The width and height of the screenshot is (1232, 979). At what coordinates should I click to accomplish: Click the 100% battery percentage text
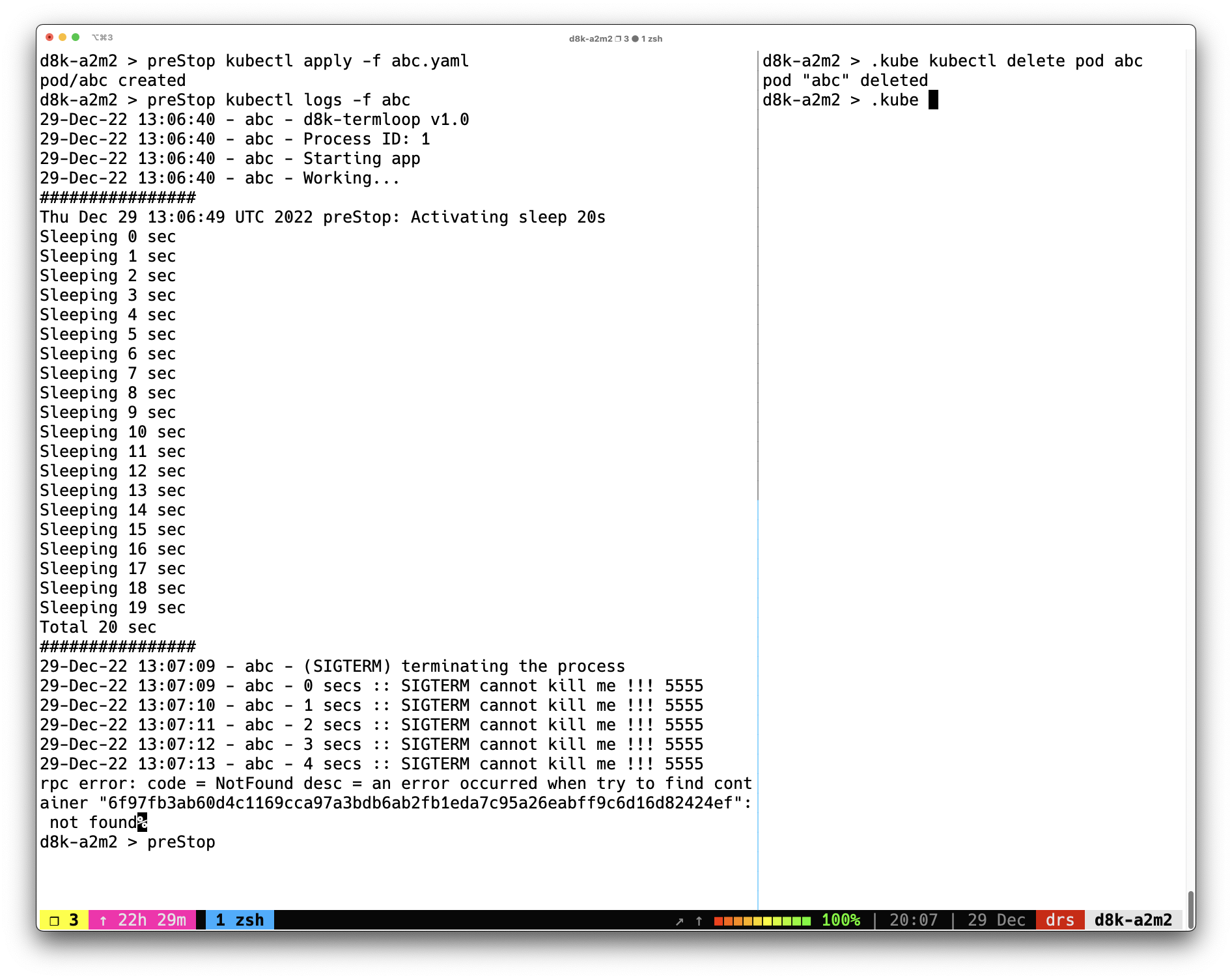(841, 920)
